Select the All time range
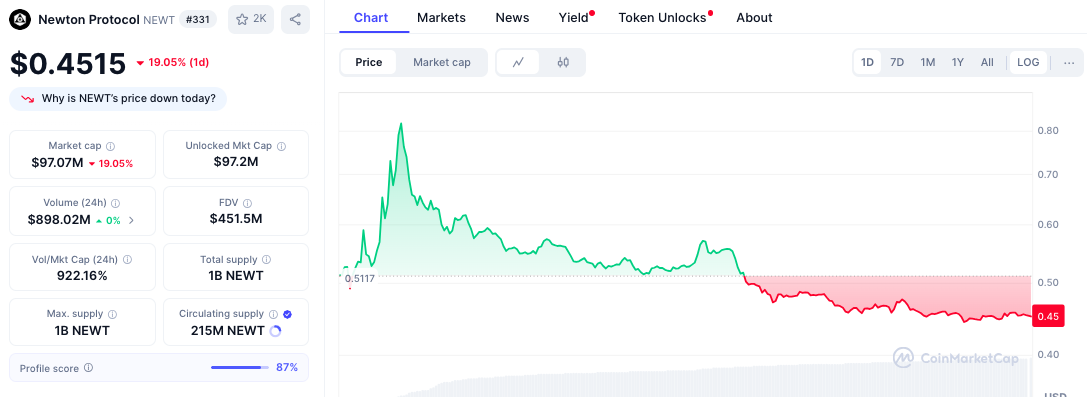1087x397 pixels. point(987,62)
